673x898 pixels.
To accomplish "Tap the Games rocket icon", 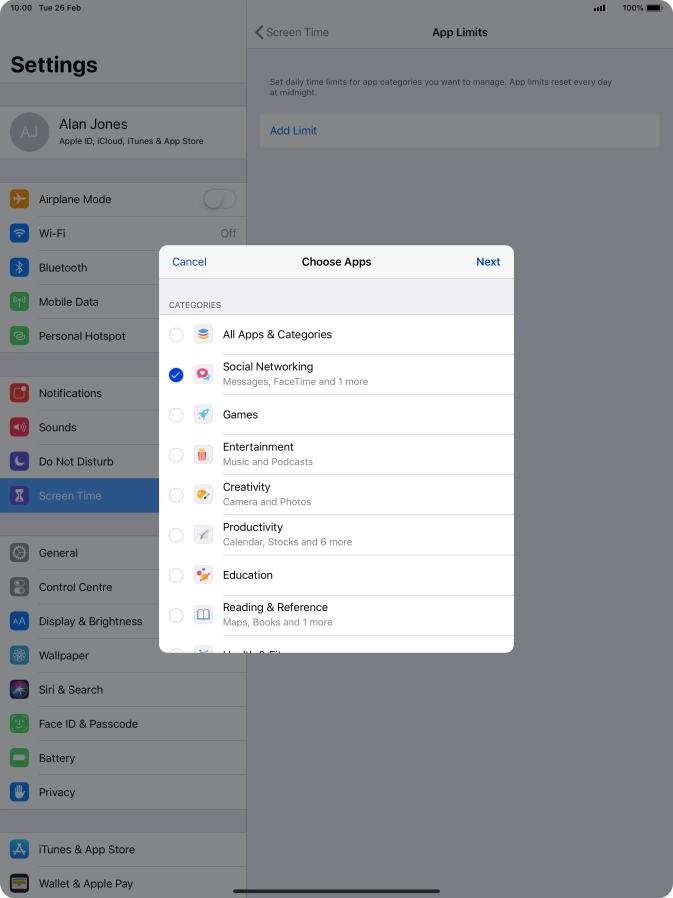I will pos(203,415).
